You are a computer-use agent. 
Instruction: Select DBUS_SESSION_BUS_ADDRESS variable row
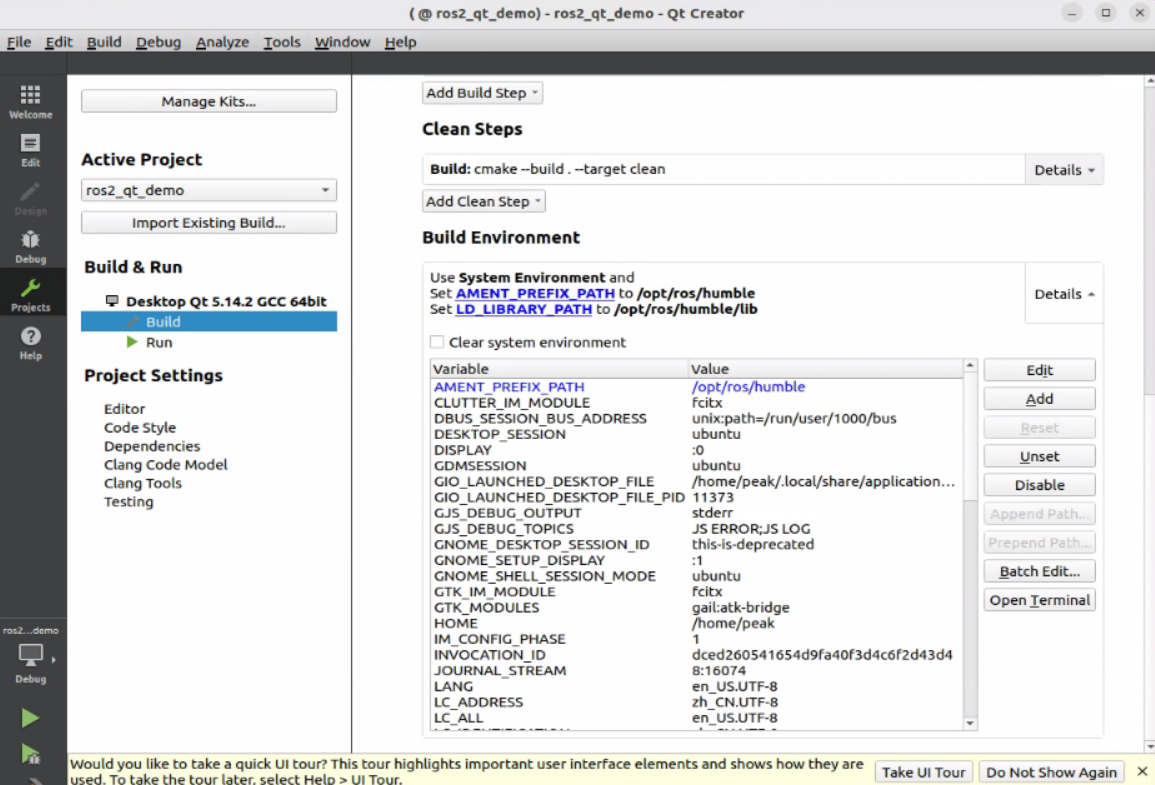696,418
